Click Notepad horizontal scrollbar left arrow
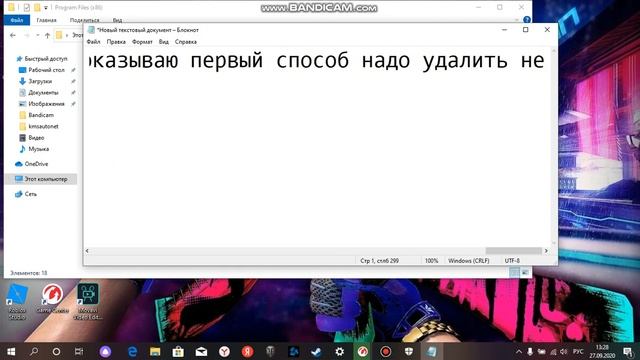This screenshot has height=360, width=640. point(87,251)
